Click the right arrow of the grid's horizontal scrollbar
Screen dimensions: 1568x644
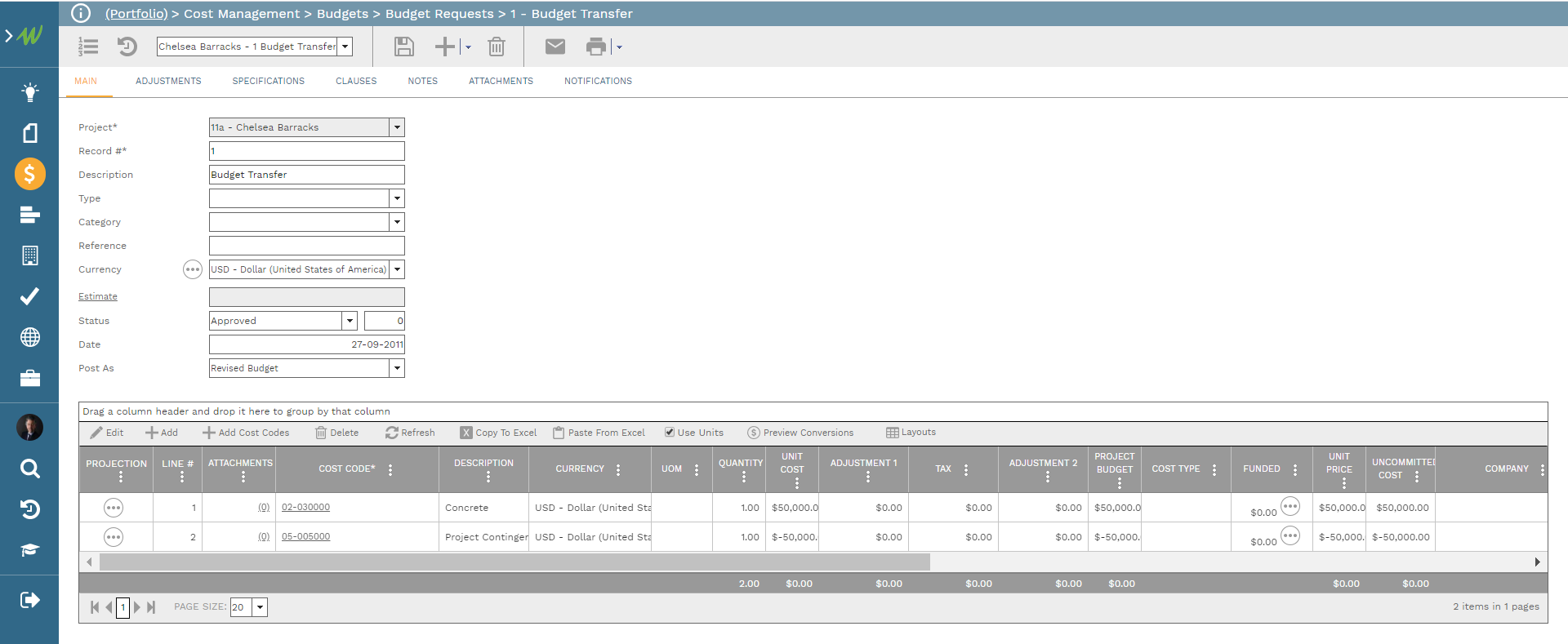(x=1538, y=562)
